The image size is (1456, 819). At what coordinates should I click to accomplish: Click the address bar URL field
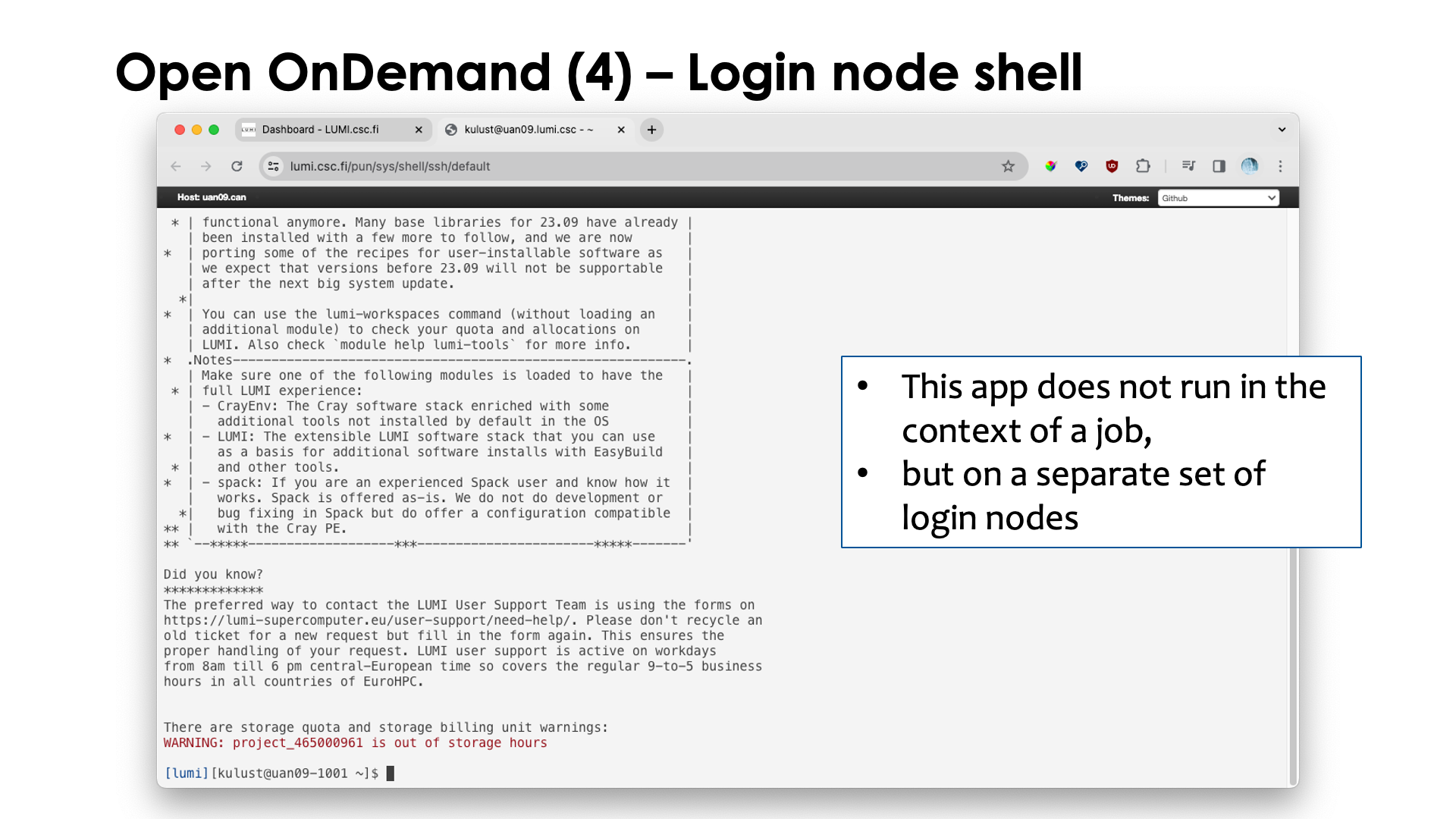(643, 166)
